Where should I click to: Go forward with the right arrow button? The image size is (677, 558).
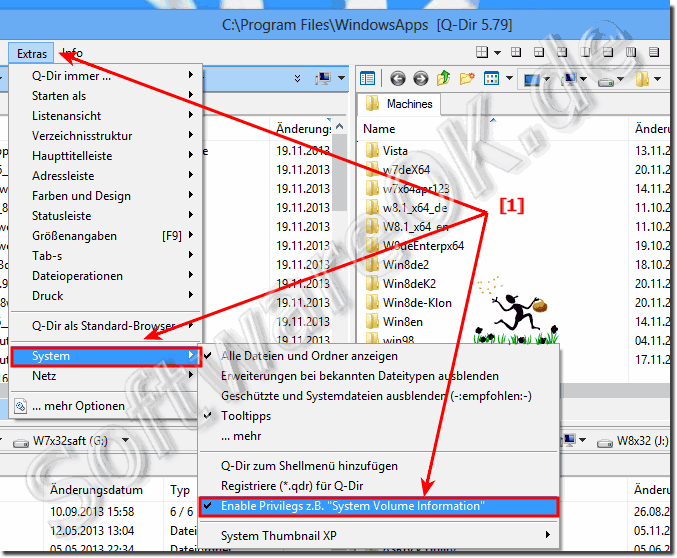(421, 79)
